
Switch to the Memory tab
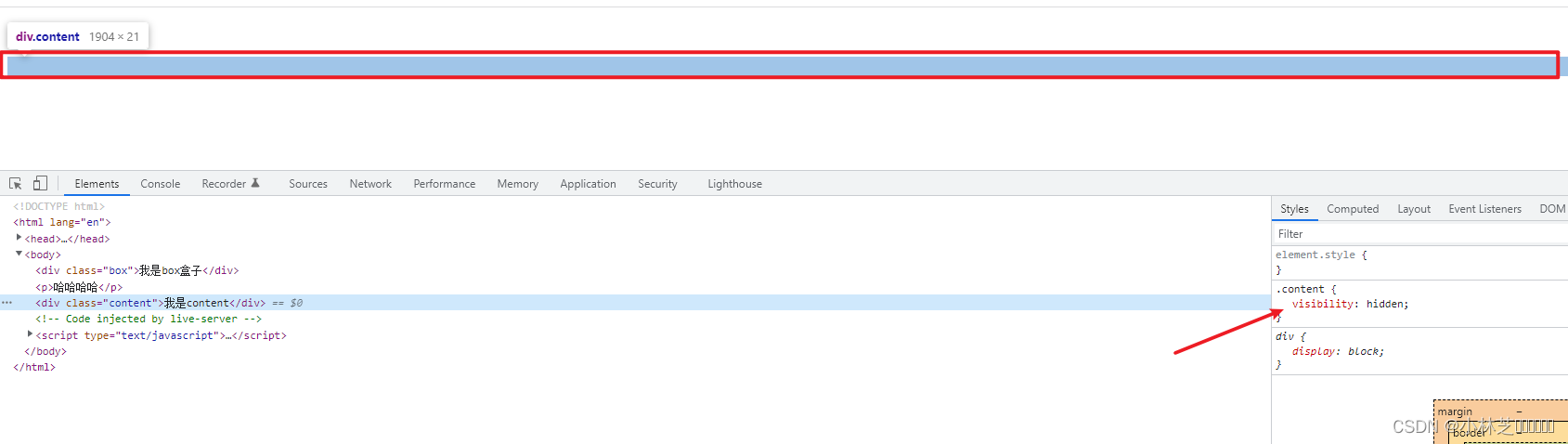pyautogui.click(x=518, y=184)
